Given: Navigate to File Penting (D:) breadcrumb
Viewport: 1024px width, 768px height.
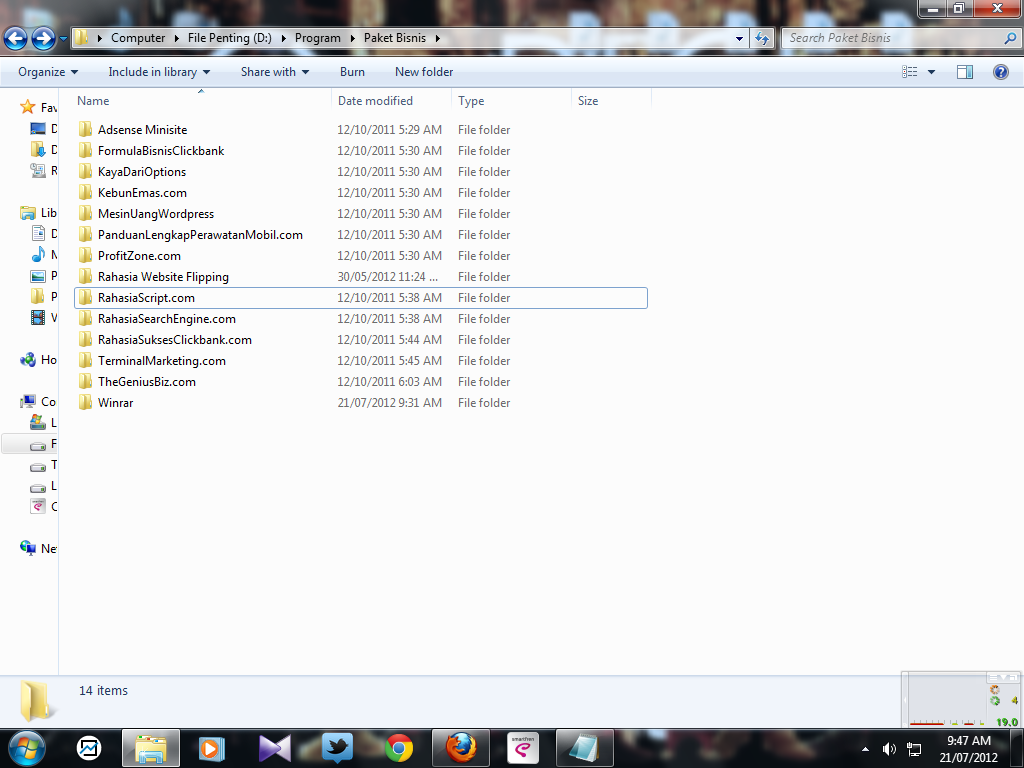Looking at the screenshot, I should coord(229,38).
